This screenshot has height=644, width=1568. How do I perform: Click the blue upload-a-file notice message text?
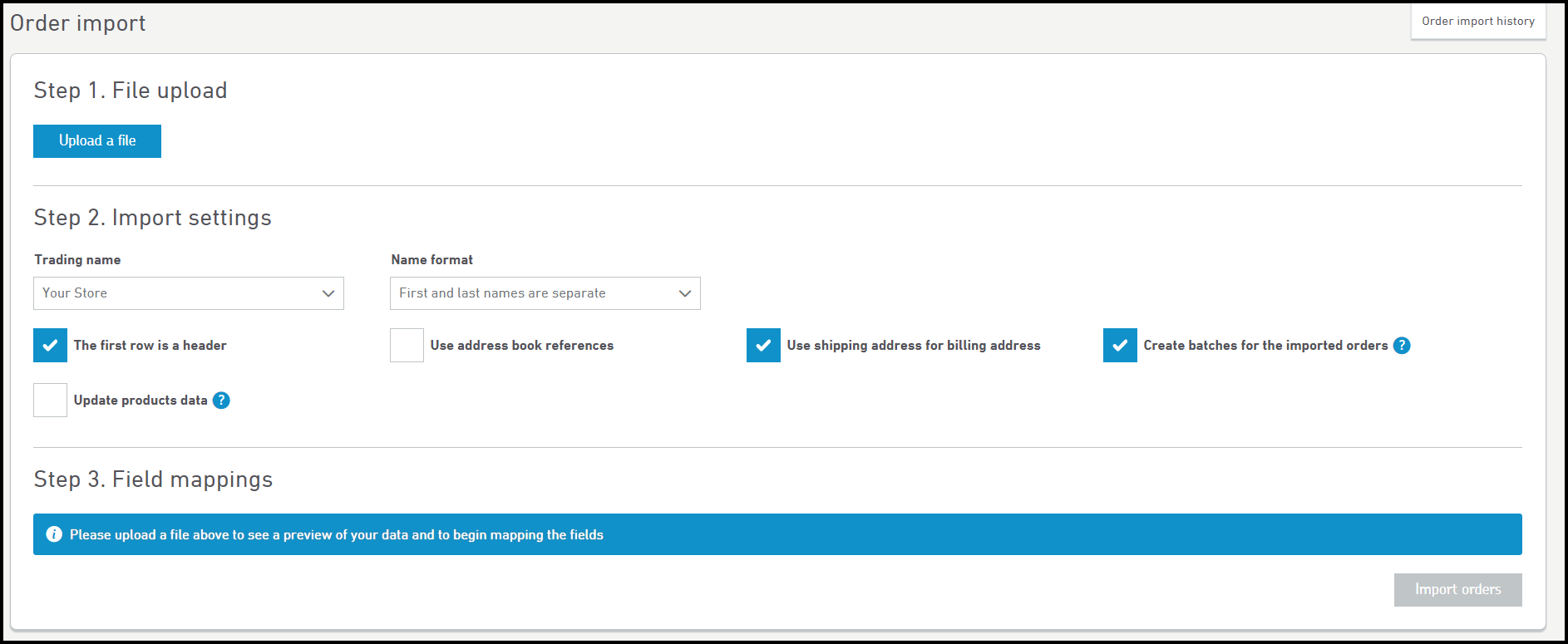tap(337, 535)
